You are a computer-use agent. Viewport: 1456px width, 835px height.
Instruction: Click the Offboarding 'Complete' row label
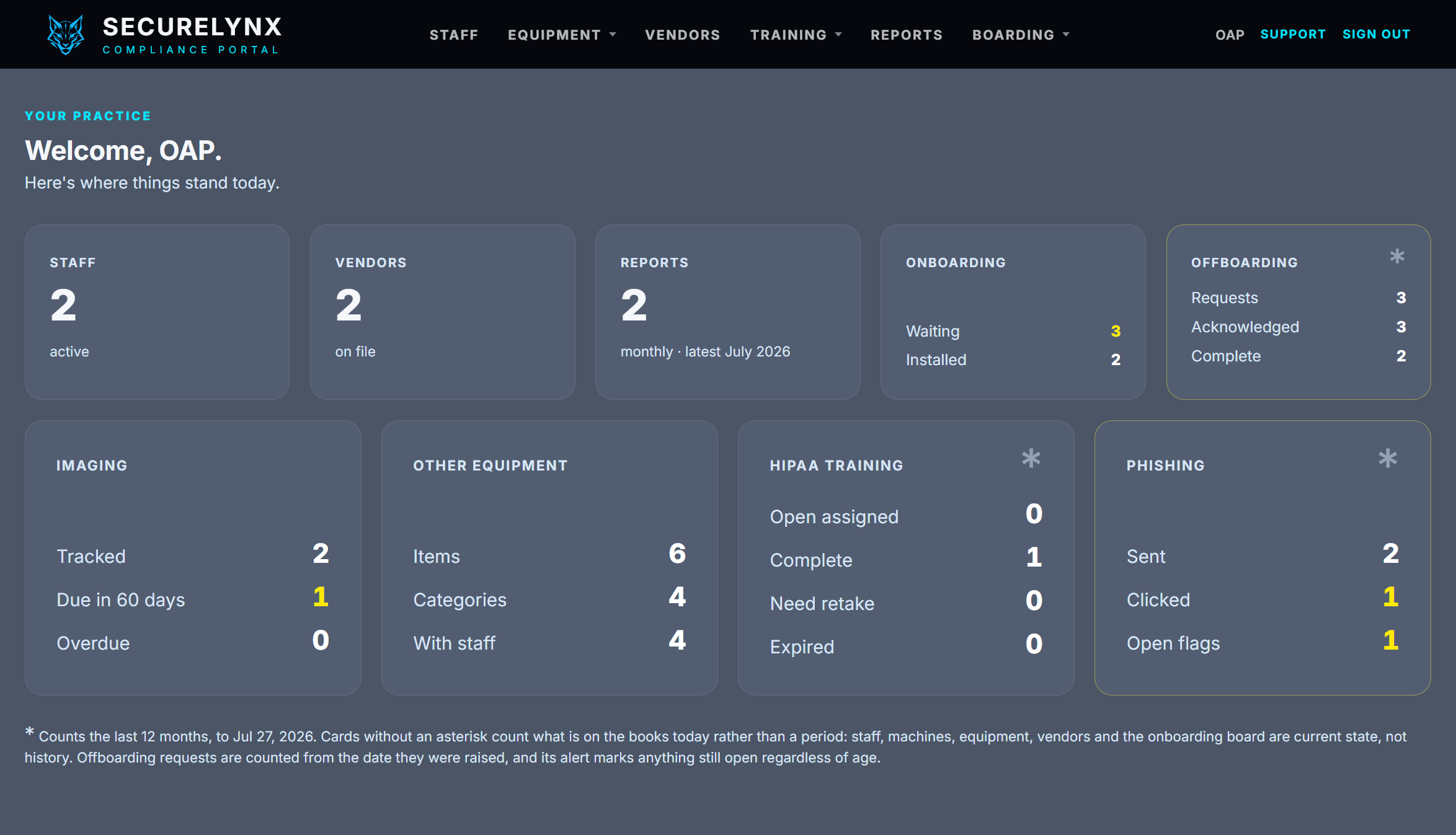pos(1225,356)
